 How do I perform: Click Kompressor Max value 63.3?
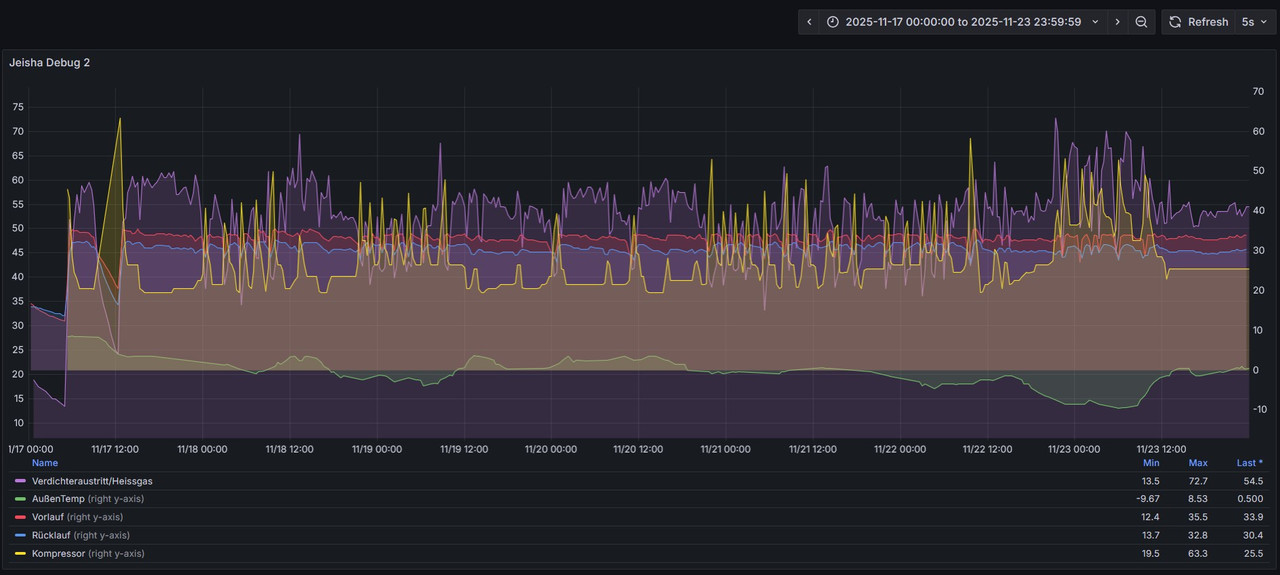[1198, 553]
